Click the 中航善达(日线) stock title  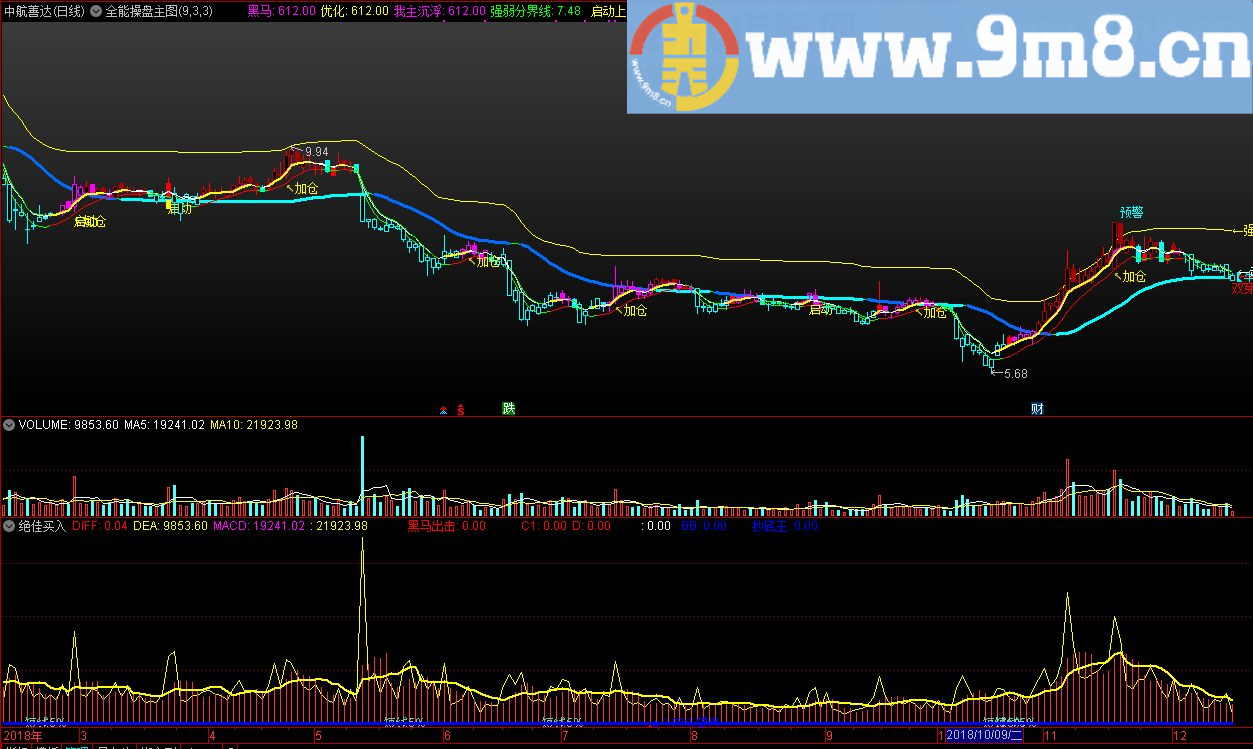[43, 12]
